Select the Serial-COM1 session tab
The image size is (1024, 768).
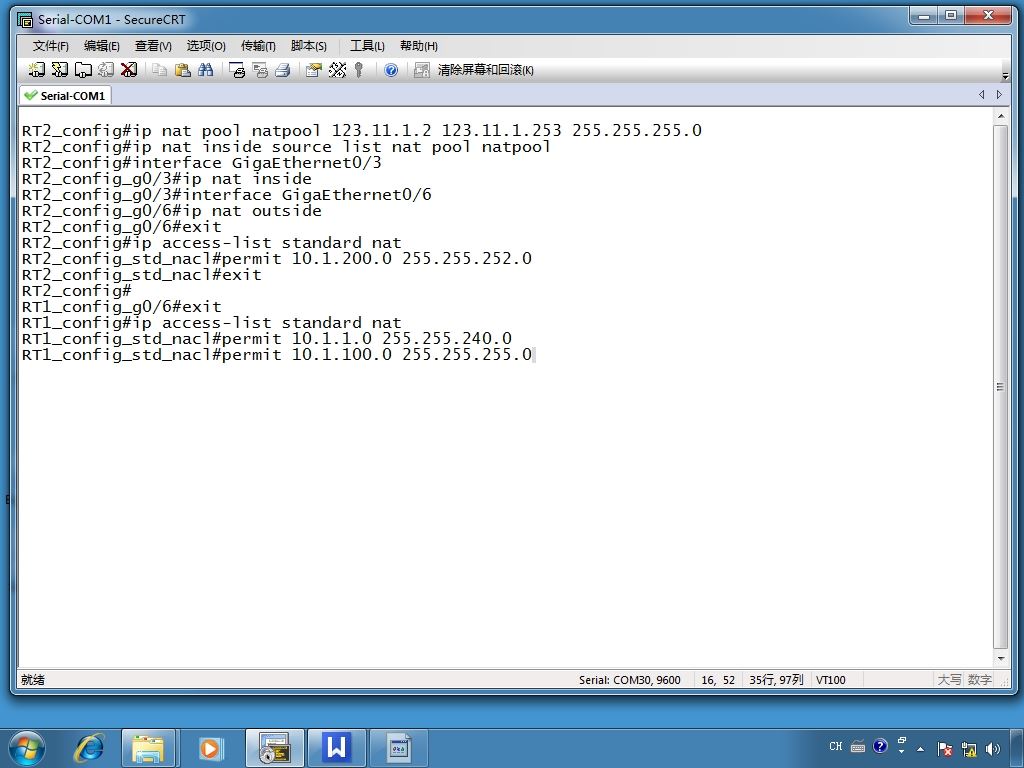click(65, 95)
